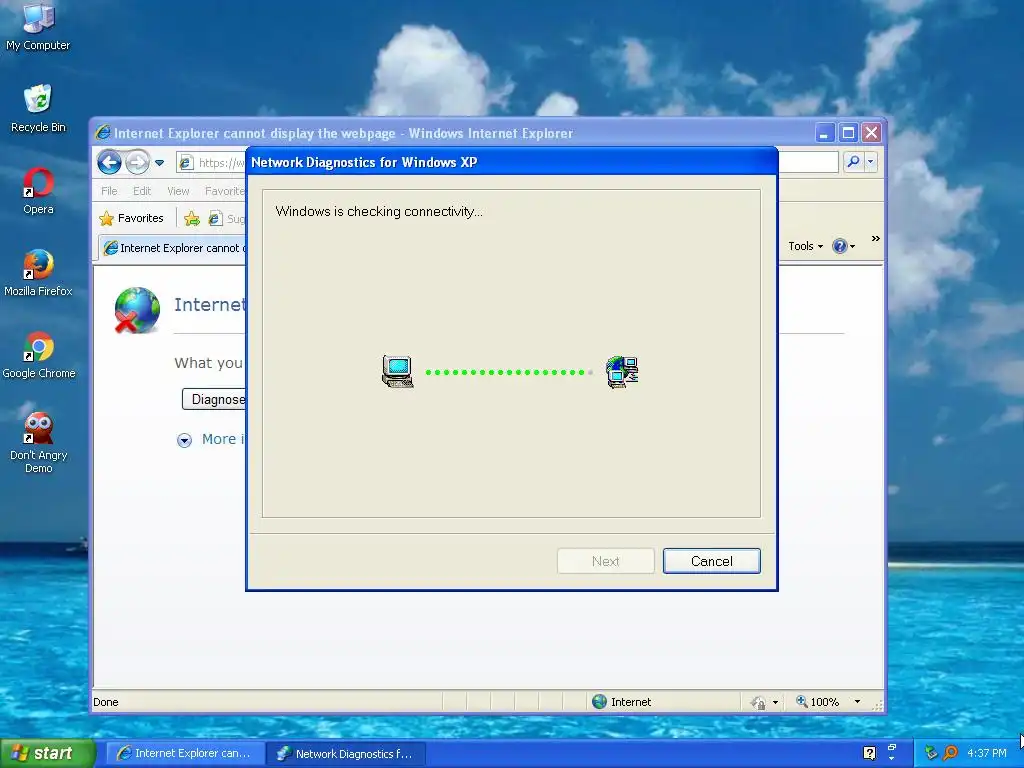Expand the IE command bar chevron
Screen dimensions: 1024x768
tap(876, 239)
